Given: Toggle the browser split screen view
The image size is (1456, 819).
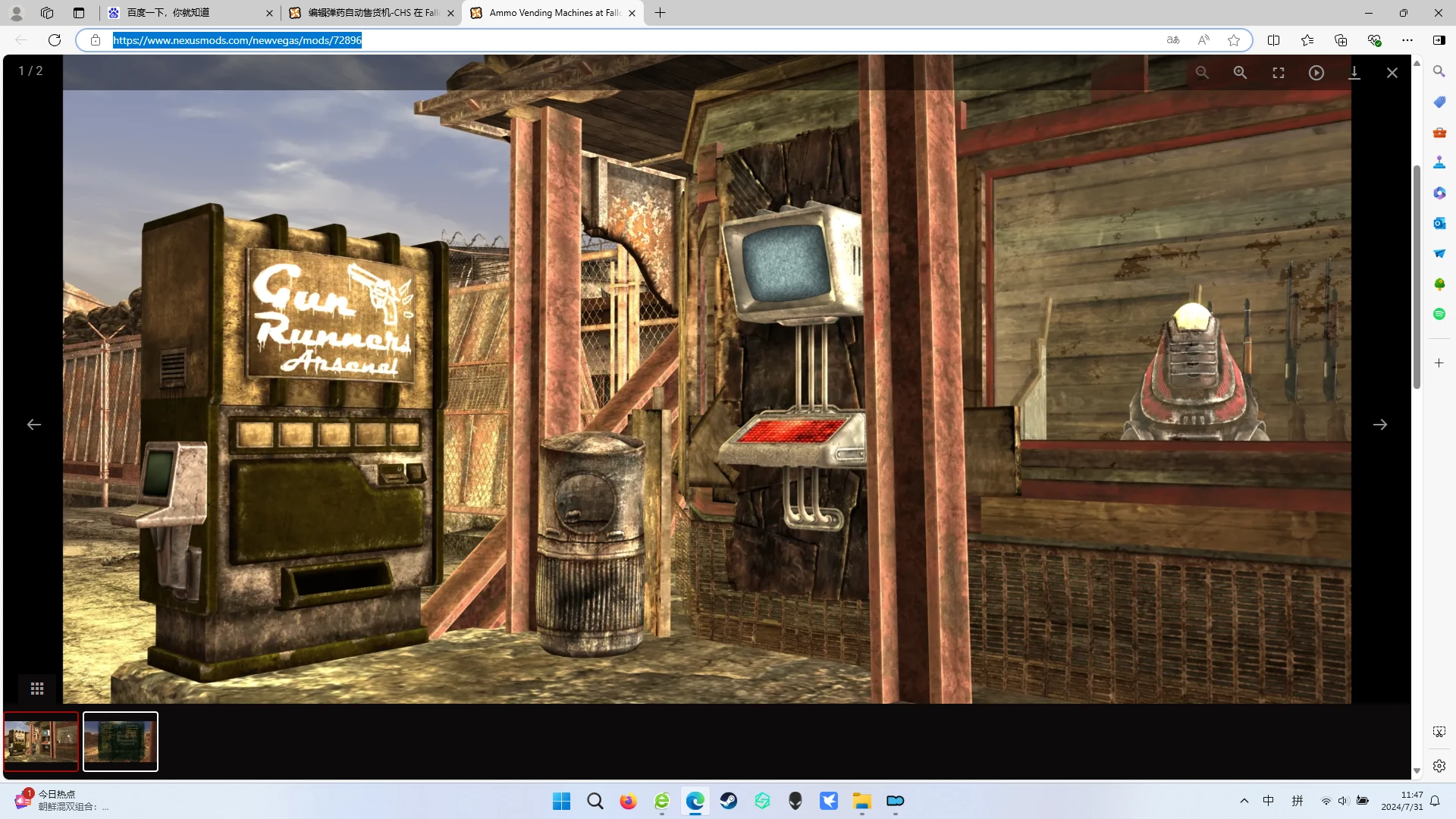Looking at the screenshot, I should coord(1274,40).
